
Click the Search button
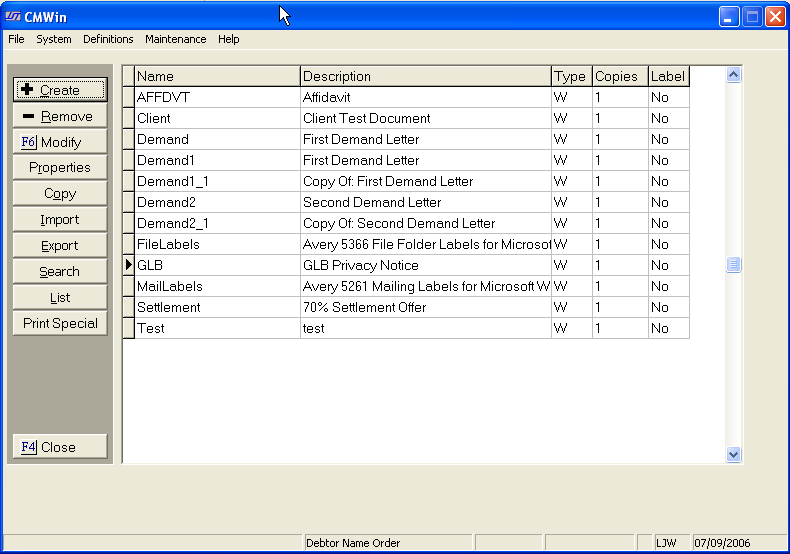60,272
